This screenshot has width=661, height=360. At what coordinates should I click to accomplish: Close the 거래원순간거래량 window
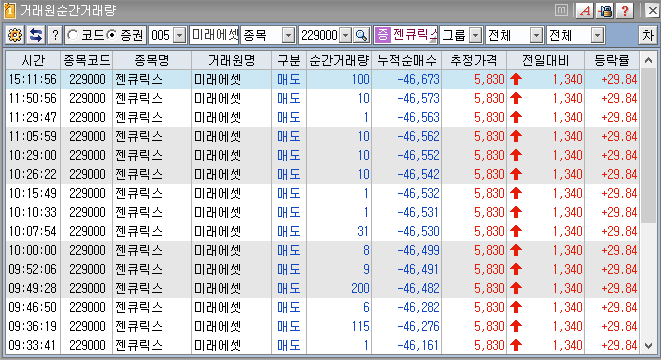pyautogui.click(x=652, y=11)
